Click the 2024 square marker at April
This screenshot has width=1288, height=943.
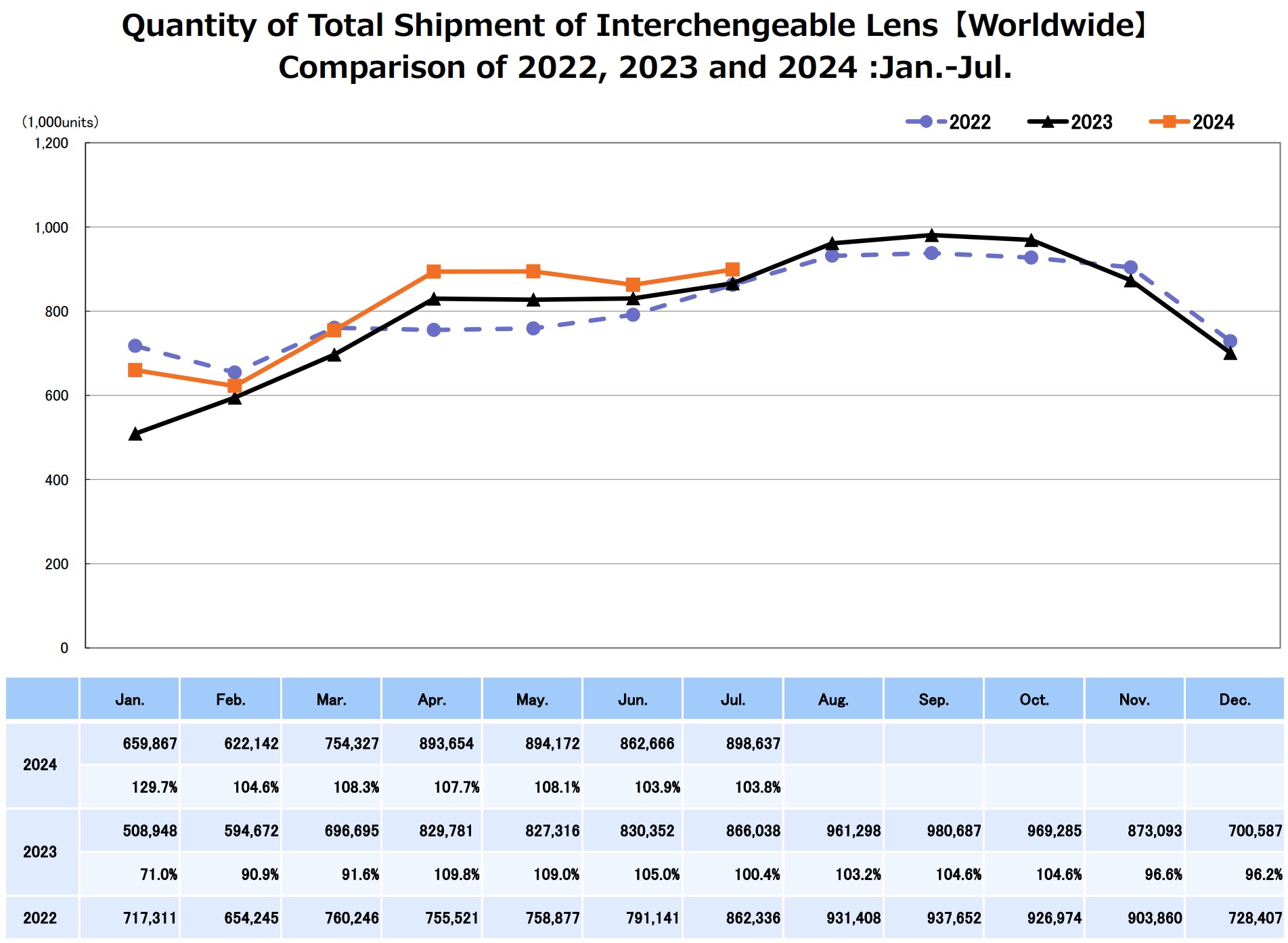point(434,271)
